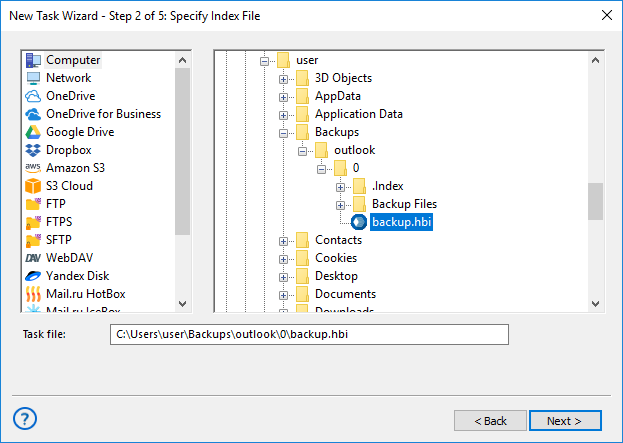Click the .Index folder icon
Screen dimensions: 623x443
360,186
